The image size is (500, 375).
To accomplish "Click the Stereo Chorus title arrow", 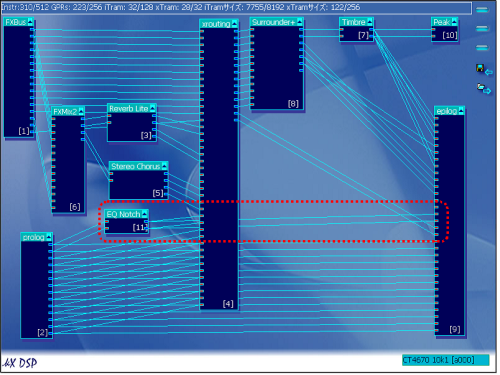I will [x=164, y=166].
